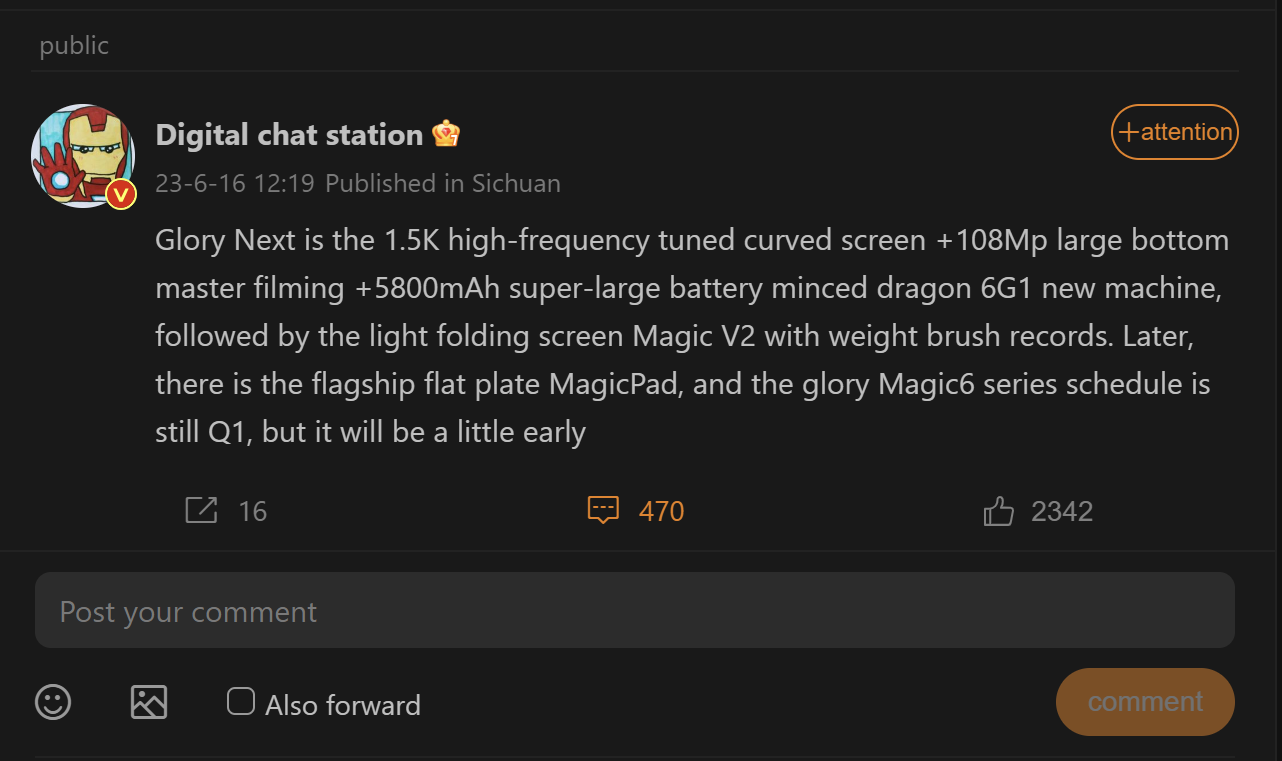Image resolution: width=1282 pixels, height=761 pixels.
Task: Click the 2342 likes count
Action: [x=1062, y=512]
